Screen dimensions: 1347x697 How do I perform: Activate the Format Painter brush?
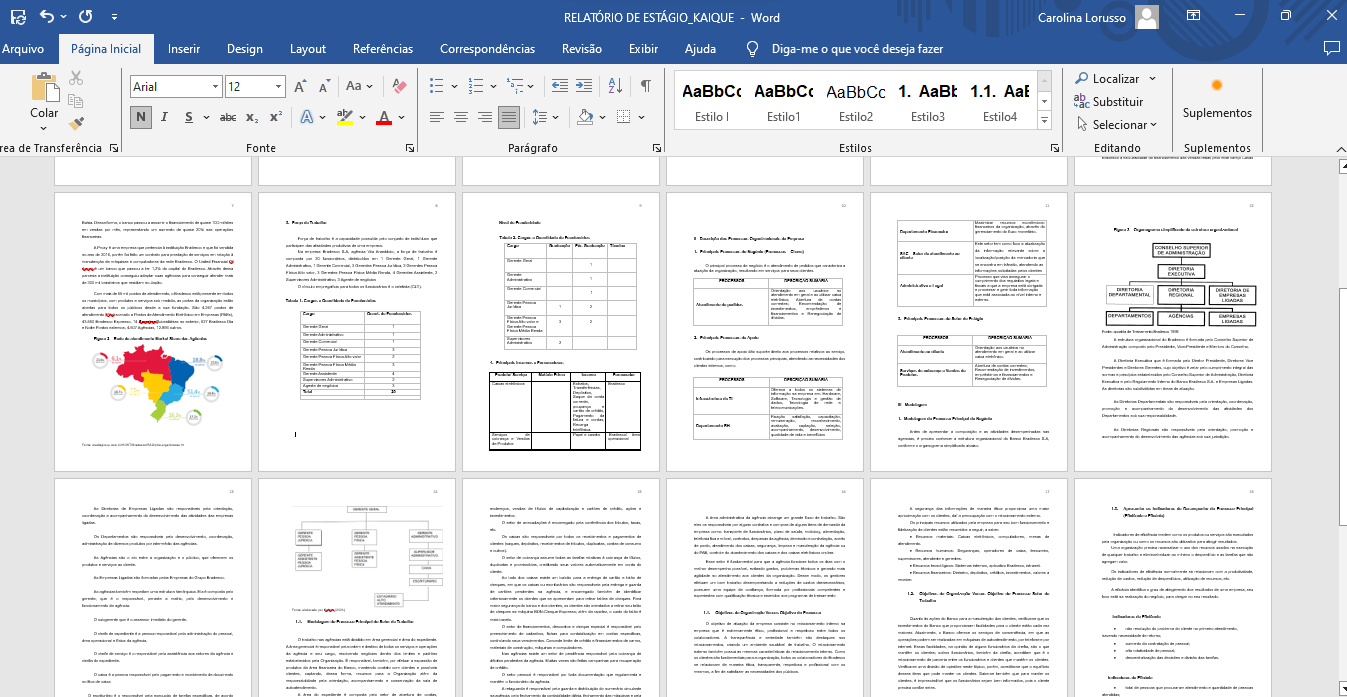[76, 124]
